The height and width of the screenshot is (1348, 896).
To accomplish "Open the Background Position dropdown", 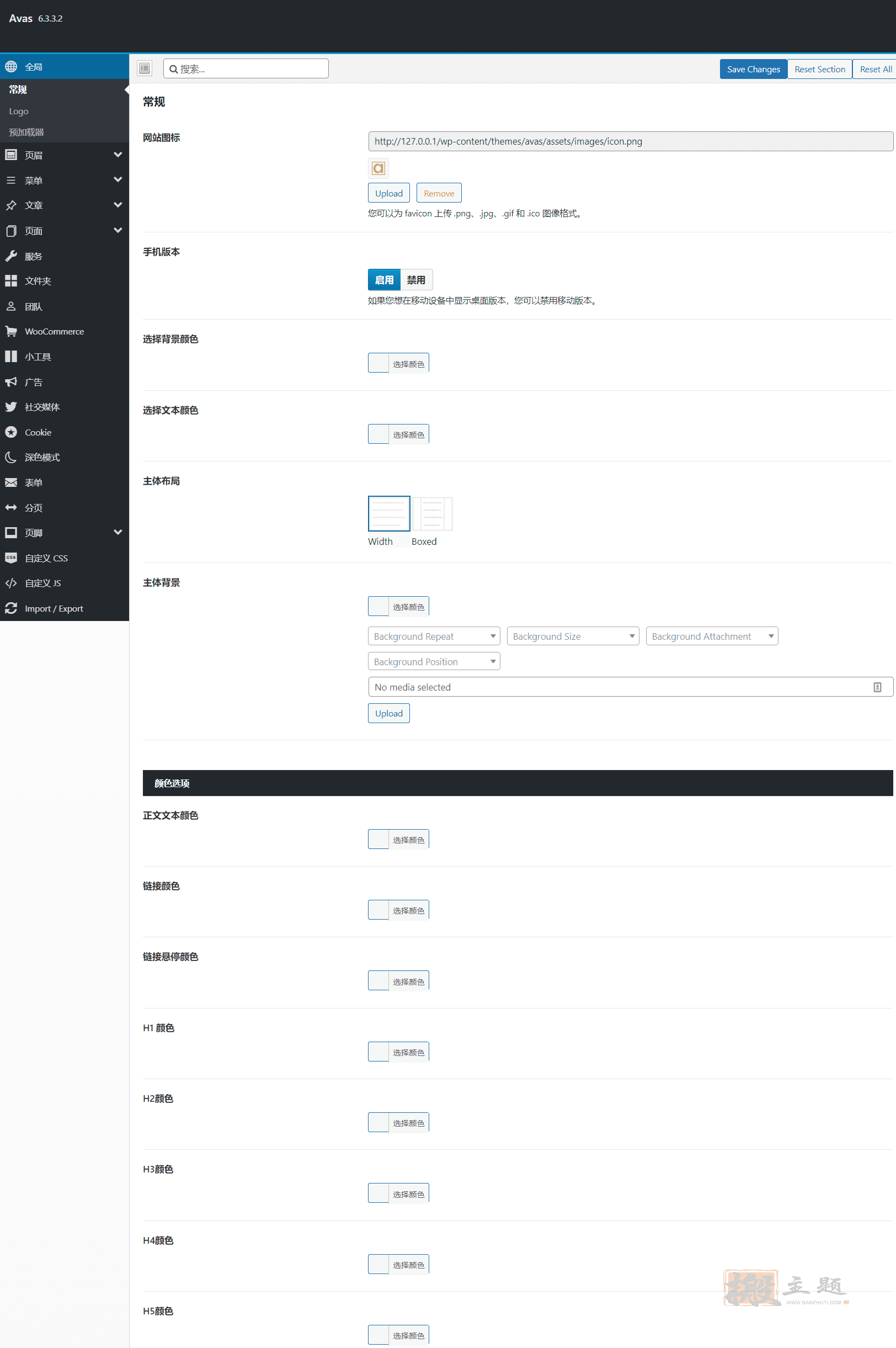I will click(434, 661).
